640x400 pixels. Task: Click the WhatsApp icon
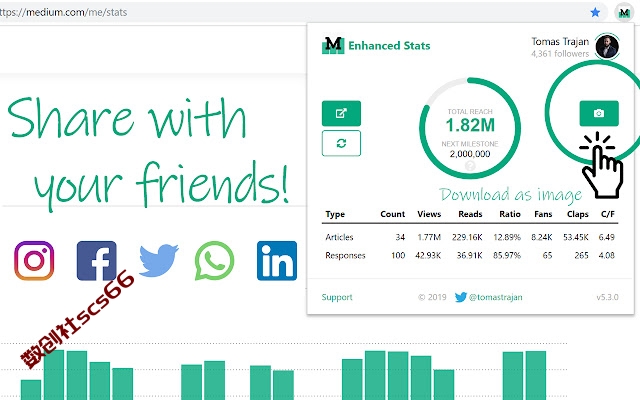pos(214,260)
